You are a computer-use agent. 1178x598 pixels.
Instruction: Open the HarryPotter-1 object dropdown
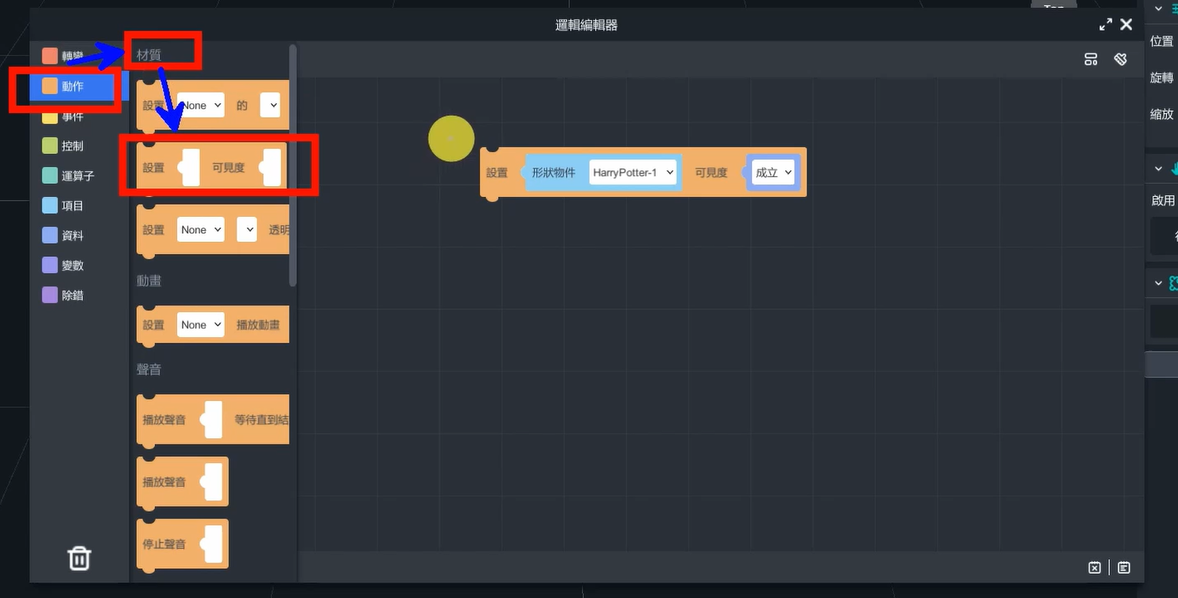point(633,173)
